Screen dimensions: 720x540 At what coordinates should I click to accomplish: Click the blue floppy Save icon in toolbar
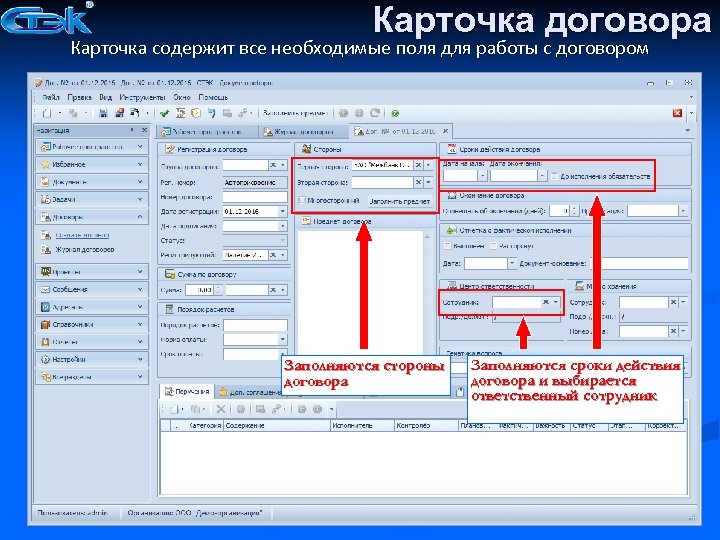(x=103, y=113)
